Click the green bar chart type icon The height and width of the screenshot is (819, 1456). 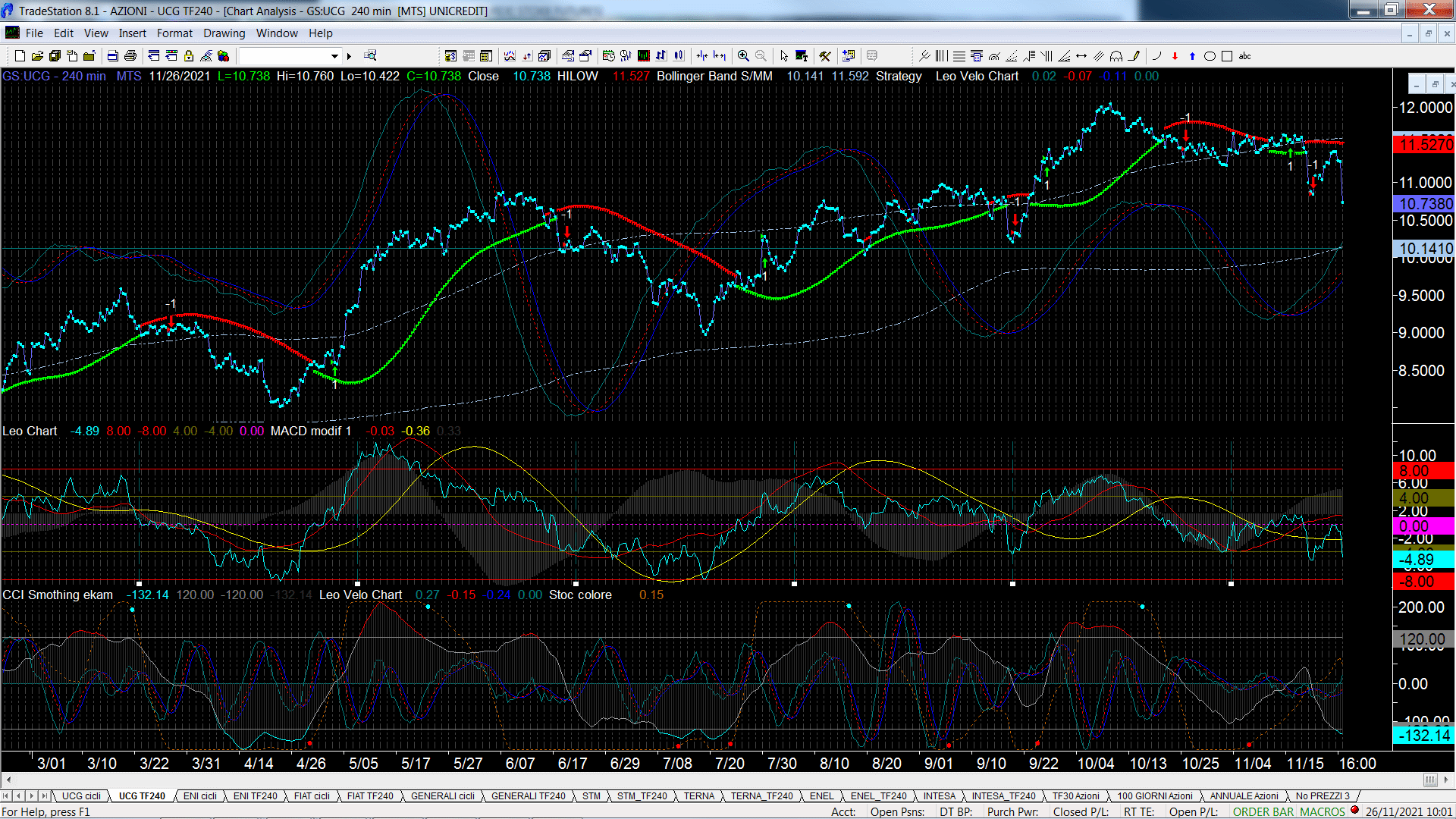[x=644, y=55]
